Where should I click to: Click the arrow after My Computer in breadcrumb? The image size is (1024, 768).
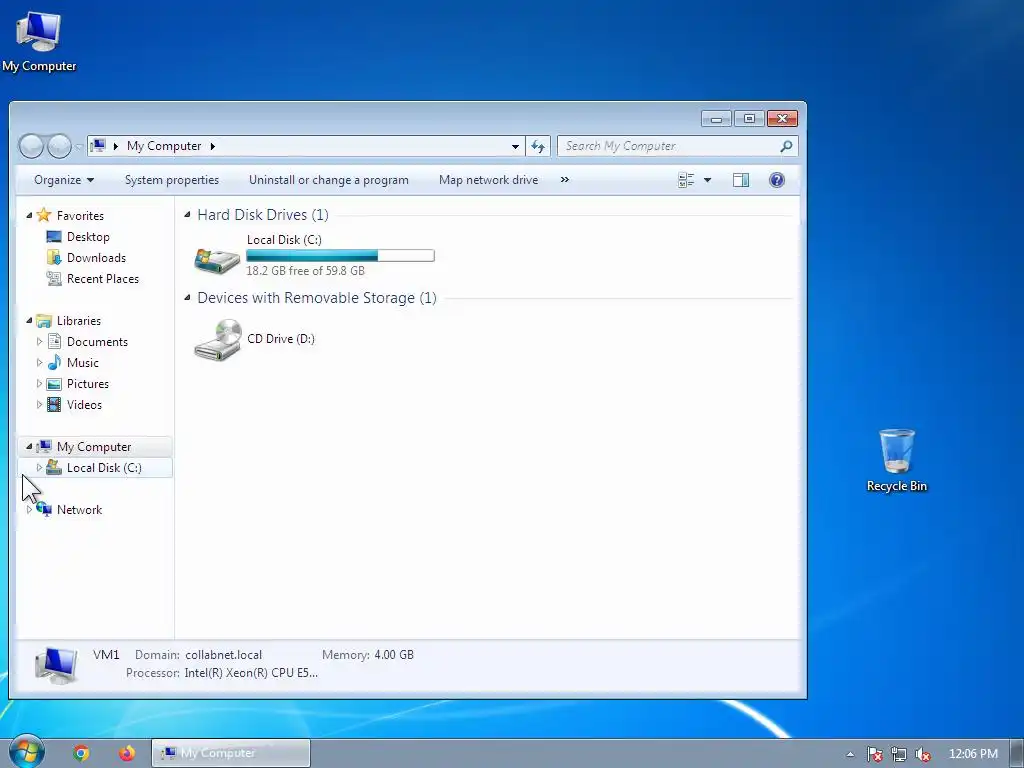coord(212,146)
